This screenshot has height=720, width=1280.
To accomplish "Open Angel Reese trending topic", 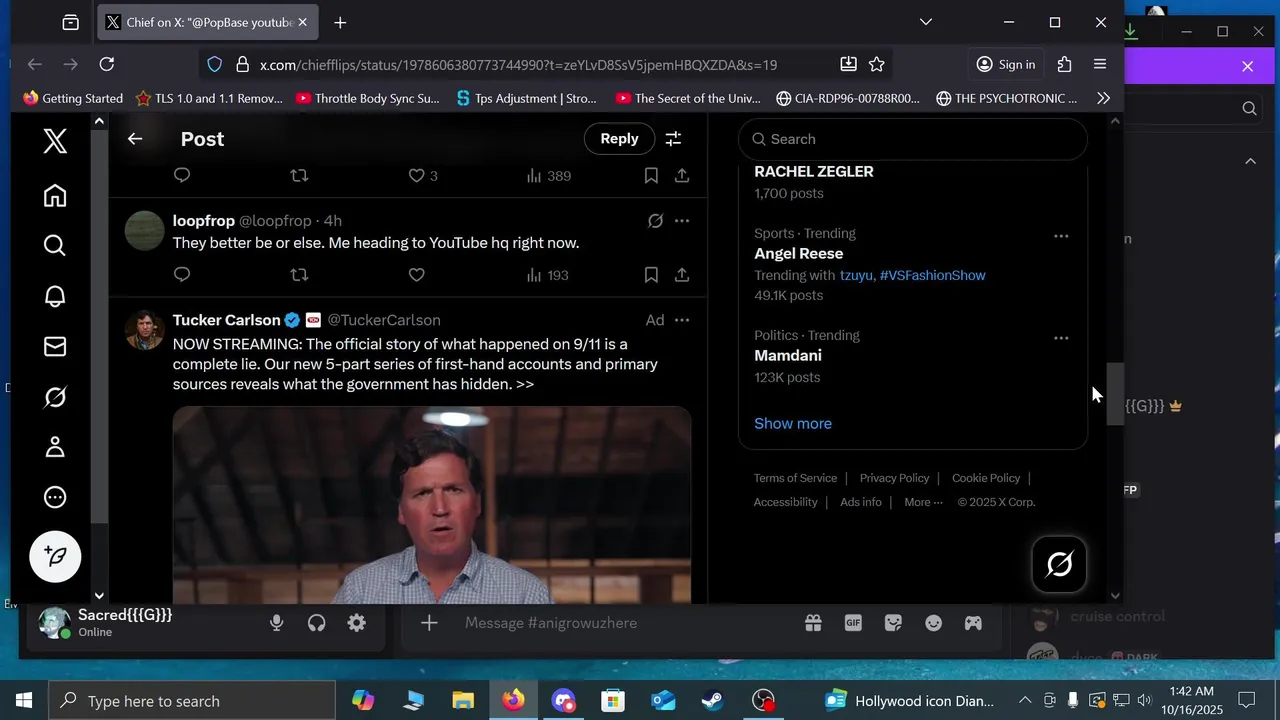I will point(798,254).
